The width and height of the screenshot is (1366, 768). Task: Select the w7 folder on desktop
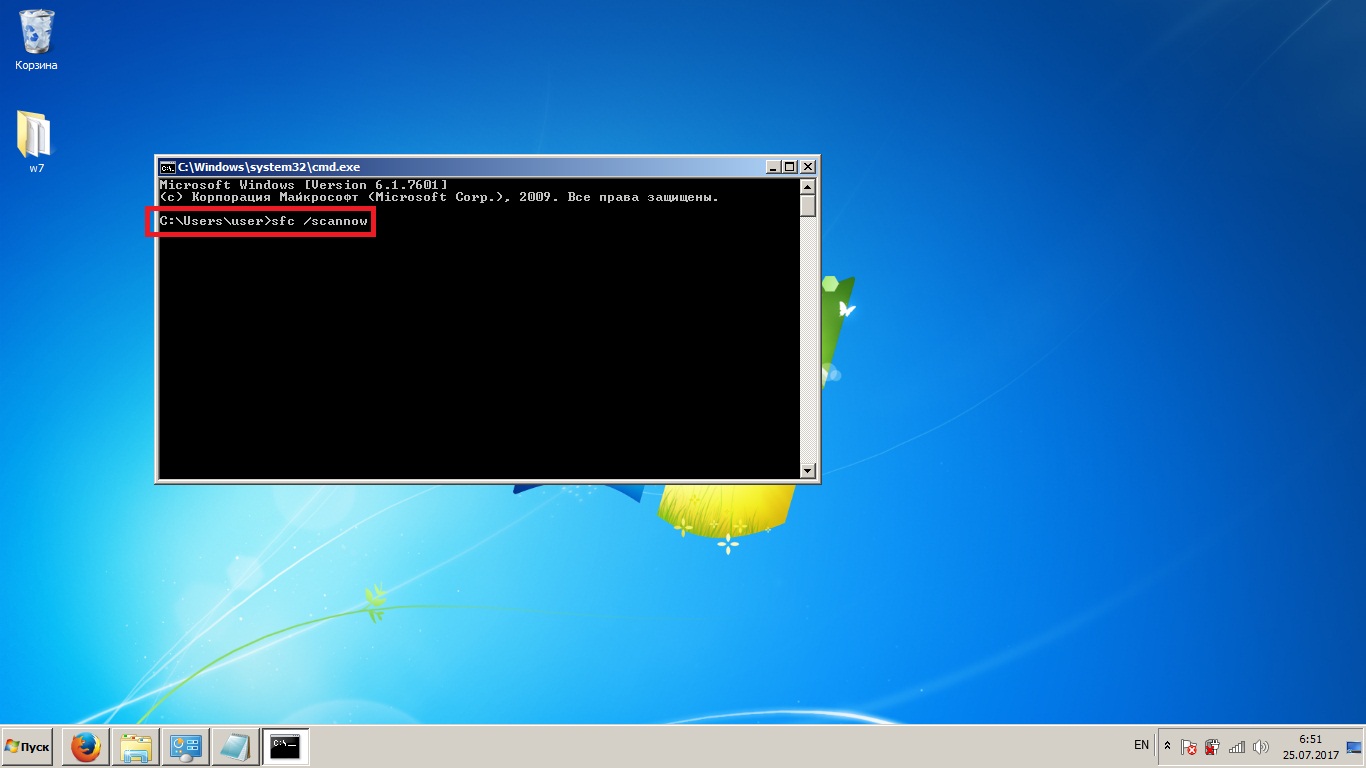click(x=36, y=142)
